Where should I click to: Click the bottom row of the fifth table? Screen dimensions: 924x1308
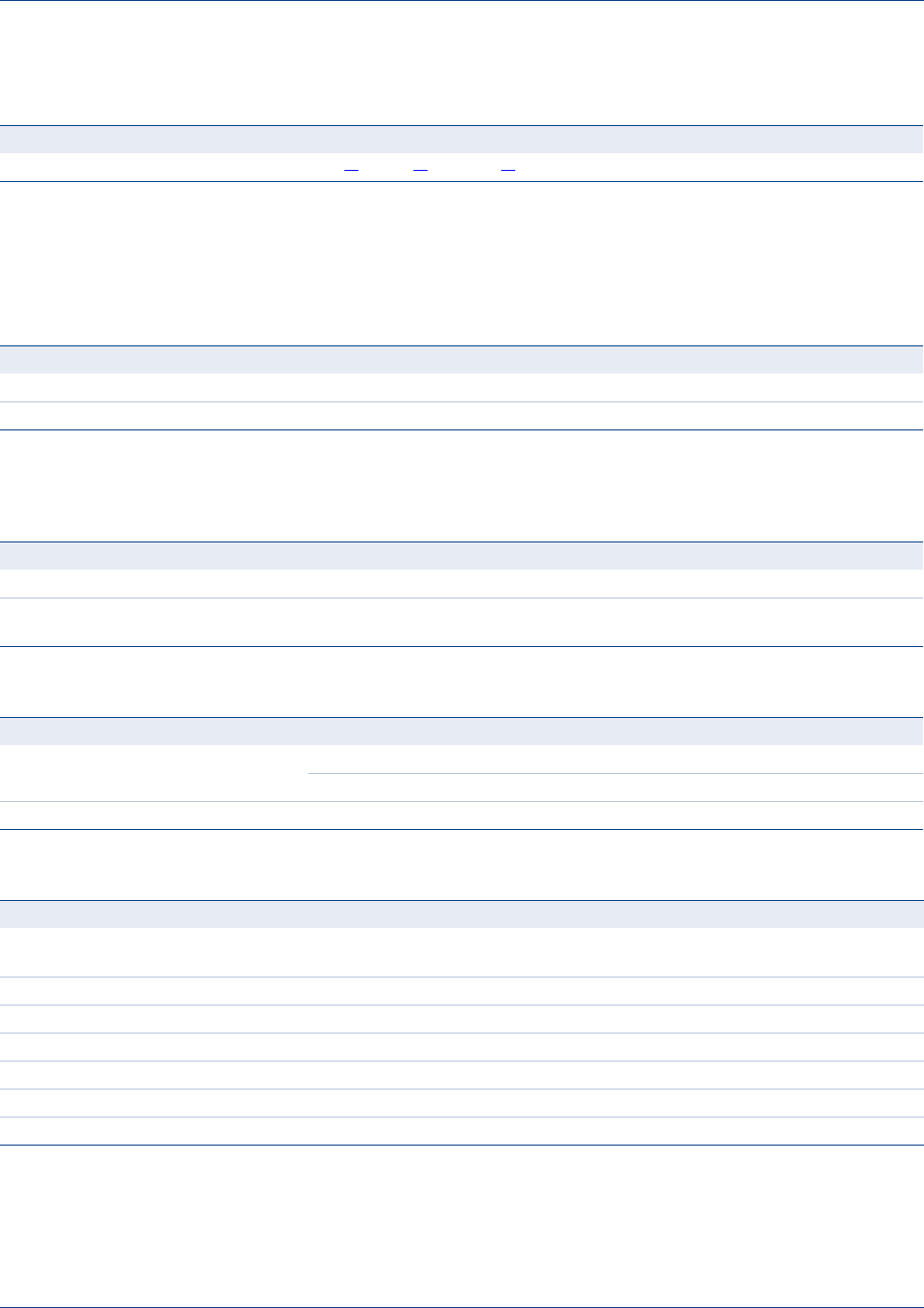[x=462, y=1131]
